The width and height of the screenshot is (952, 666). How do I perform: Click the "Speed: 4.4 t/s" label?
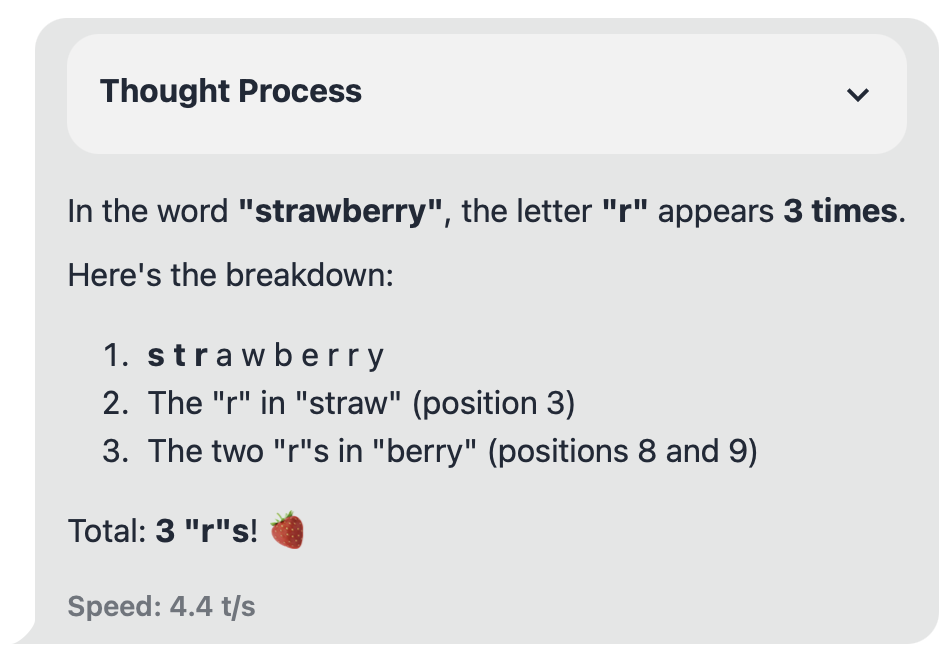(x=161, y=606)
